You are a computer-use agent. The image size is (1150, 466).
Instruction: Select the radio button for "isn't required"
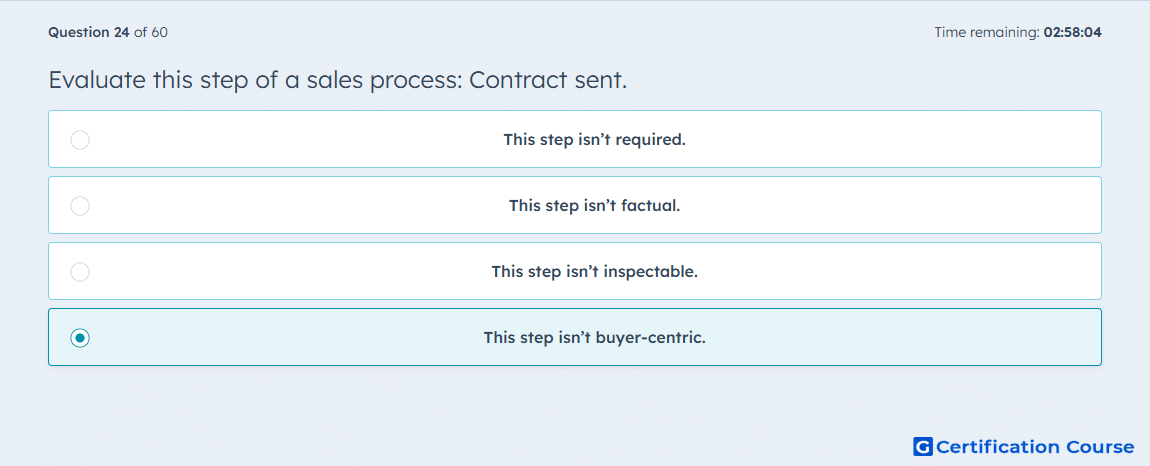(80, 139)
